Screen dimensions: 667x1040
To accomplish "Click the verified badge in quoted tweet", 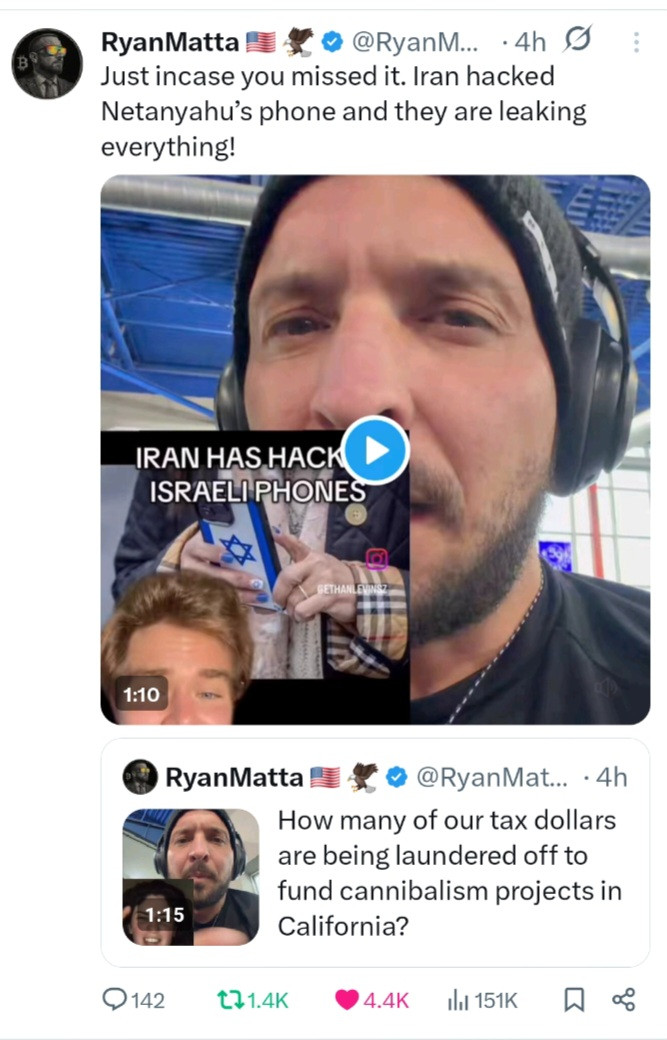I will click(x=397, y=777).
